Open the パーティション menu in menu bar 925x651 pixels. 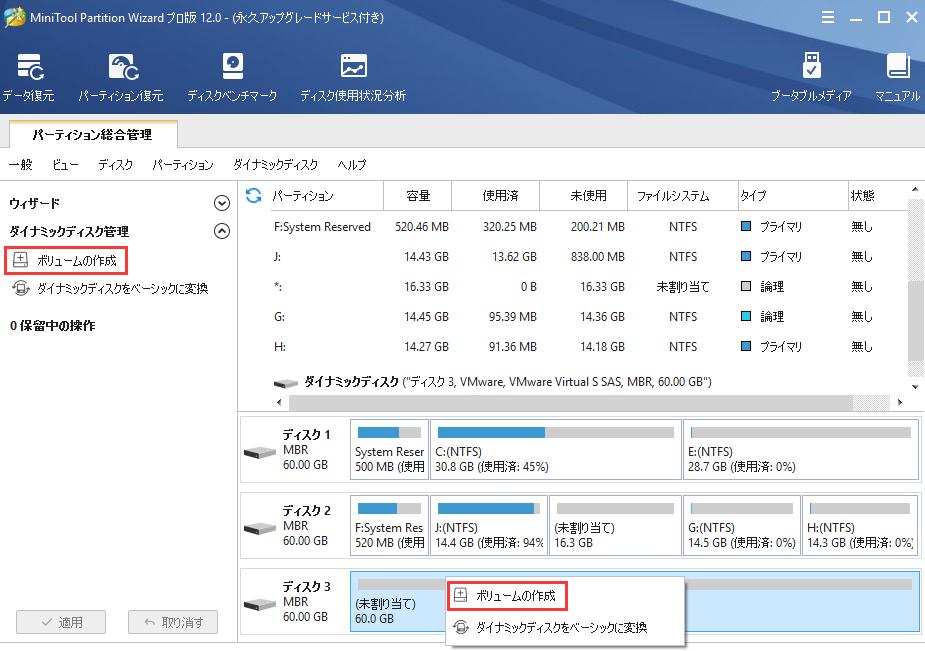coord(183,165)
